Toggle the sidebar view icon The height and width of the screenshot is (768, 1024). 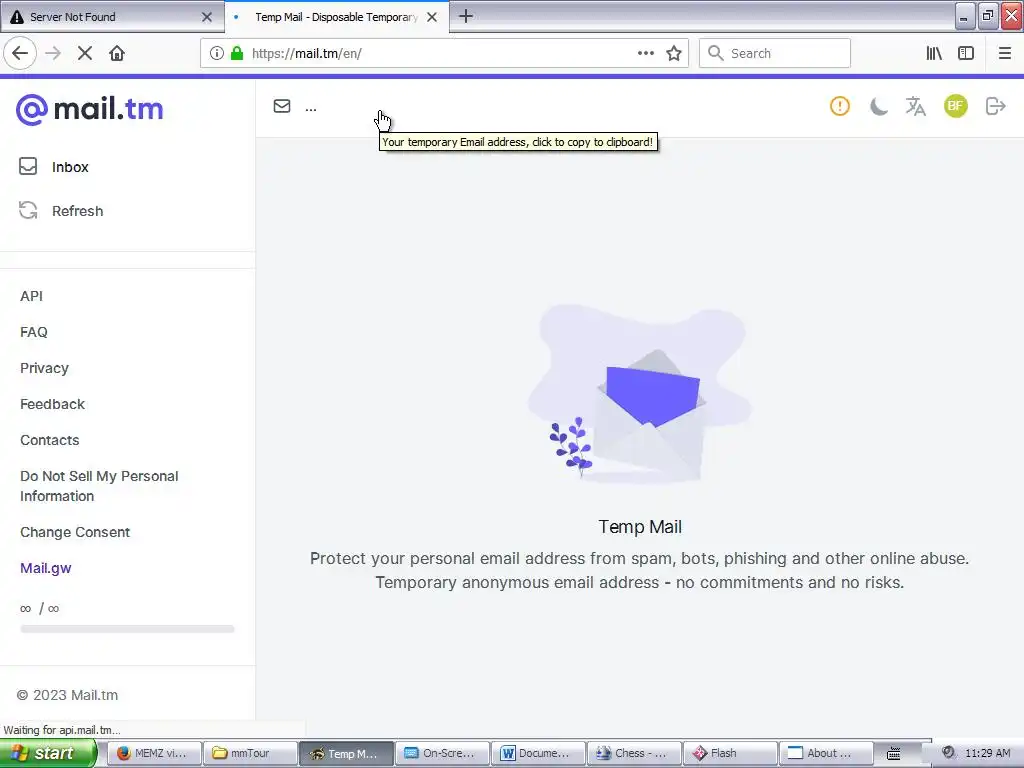point(966,53)
